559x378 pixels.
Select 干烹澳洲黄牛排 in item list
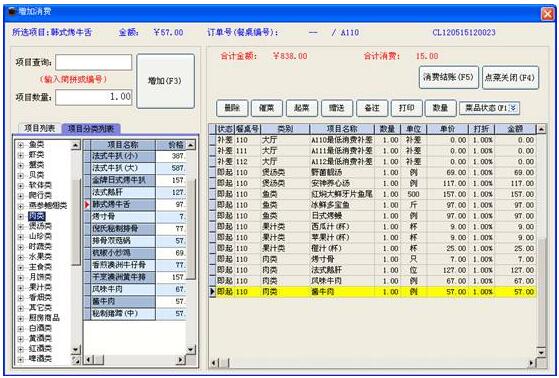123,277
